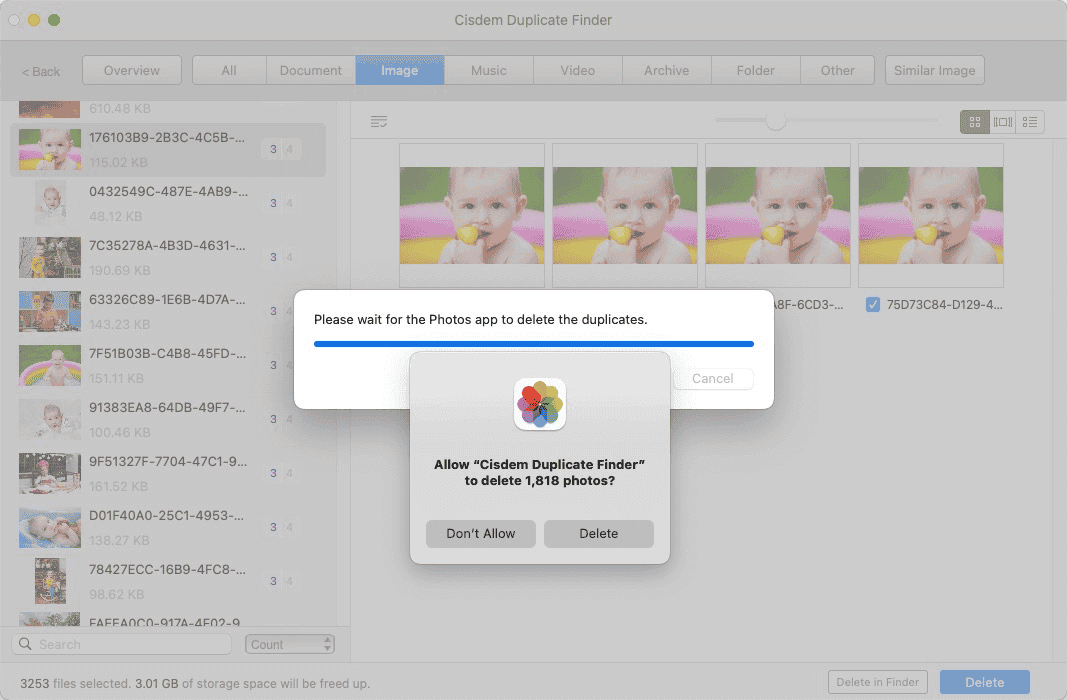This screenshot has height=700, width=1067.
Task: Toggle selection badge 3 on 176103B9 group
Action: pos(273,148)
